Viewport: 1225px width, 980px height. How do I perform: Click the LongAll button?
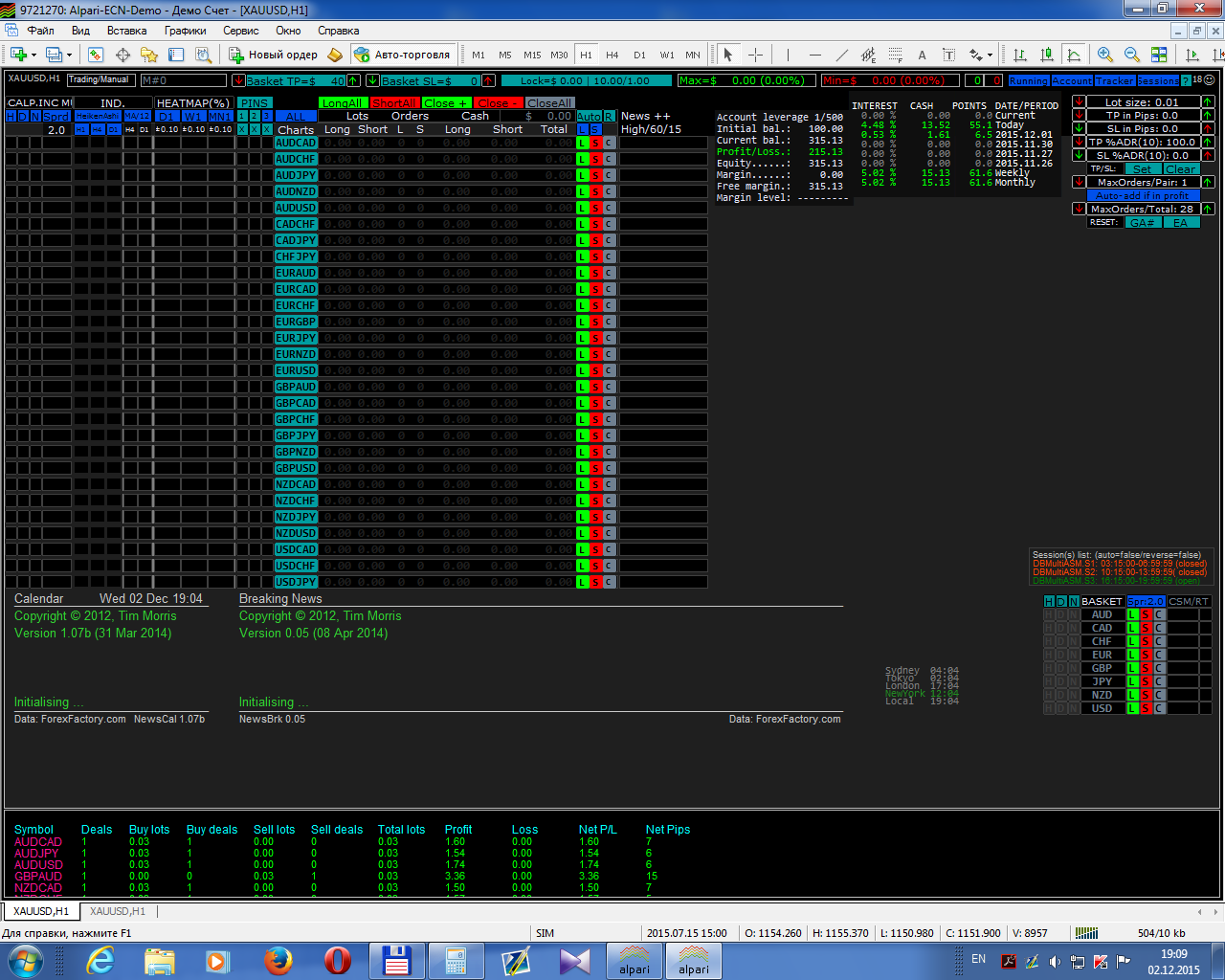tap(343, 102)
